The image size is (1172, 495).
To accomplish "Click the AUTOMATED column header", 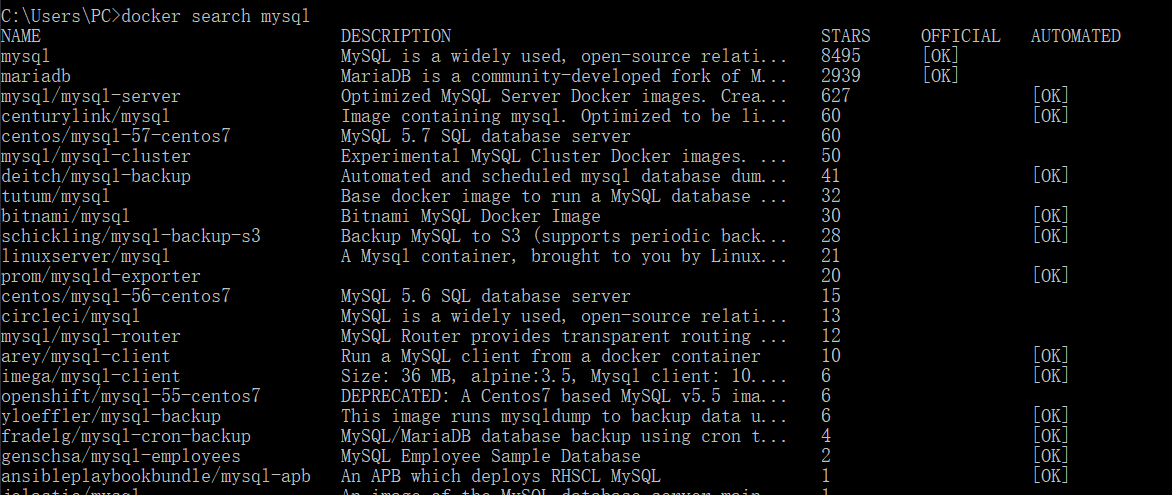I will [x=1076, y=36].
